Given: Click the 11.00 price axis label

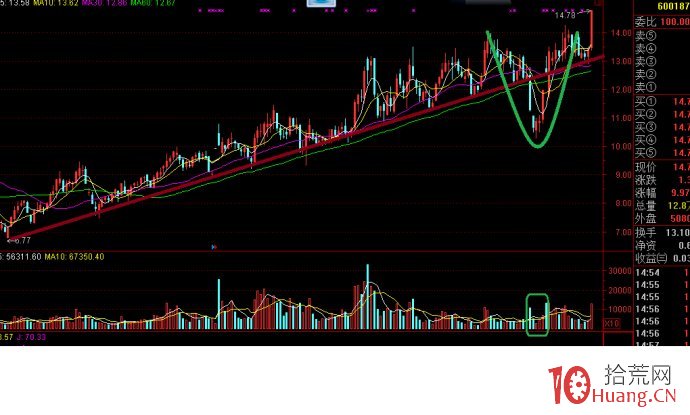Looking at the screenshot, I should (x=621, y=118).
